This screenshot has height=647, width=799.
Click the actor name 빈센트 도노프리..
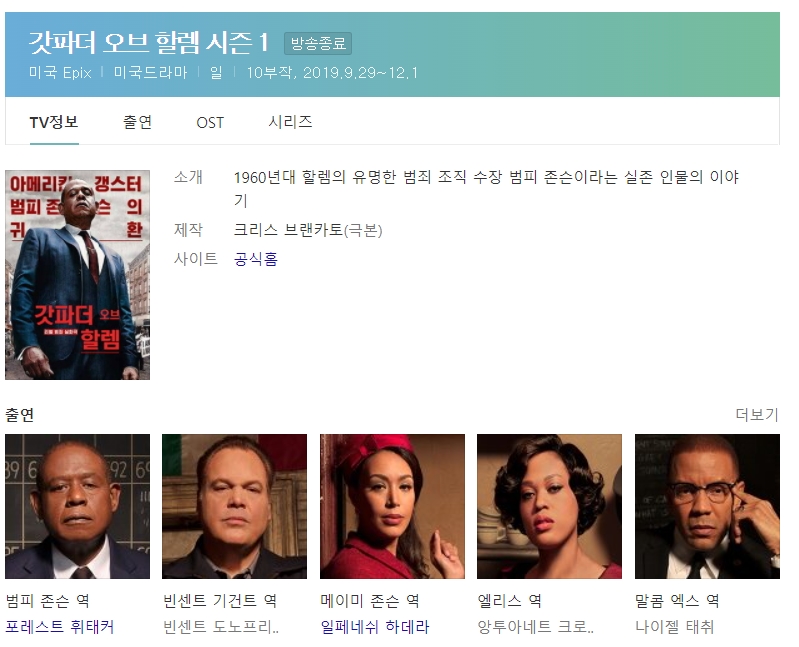(x=221, y=626)
